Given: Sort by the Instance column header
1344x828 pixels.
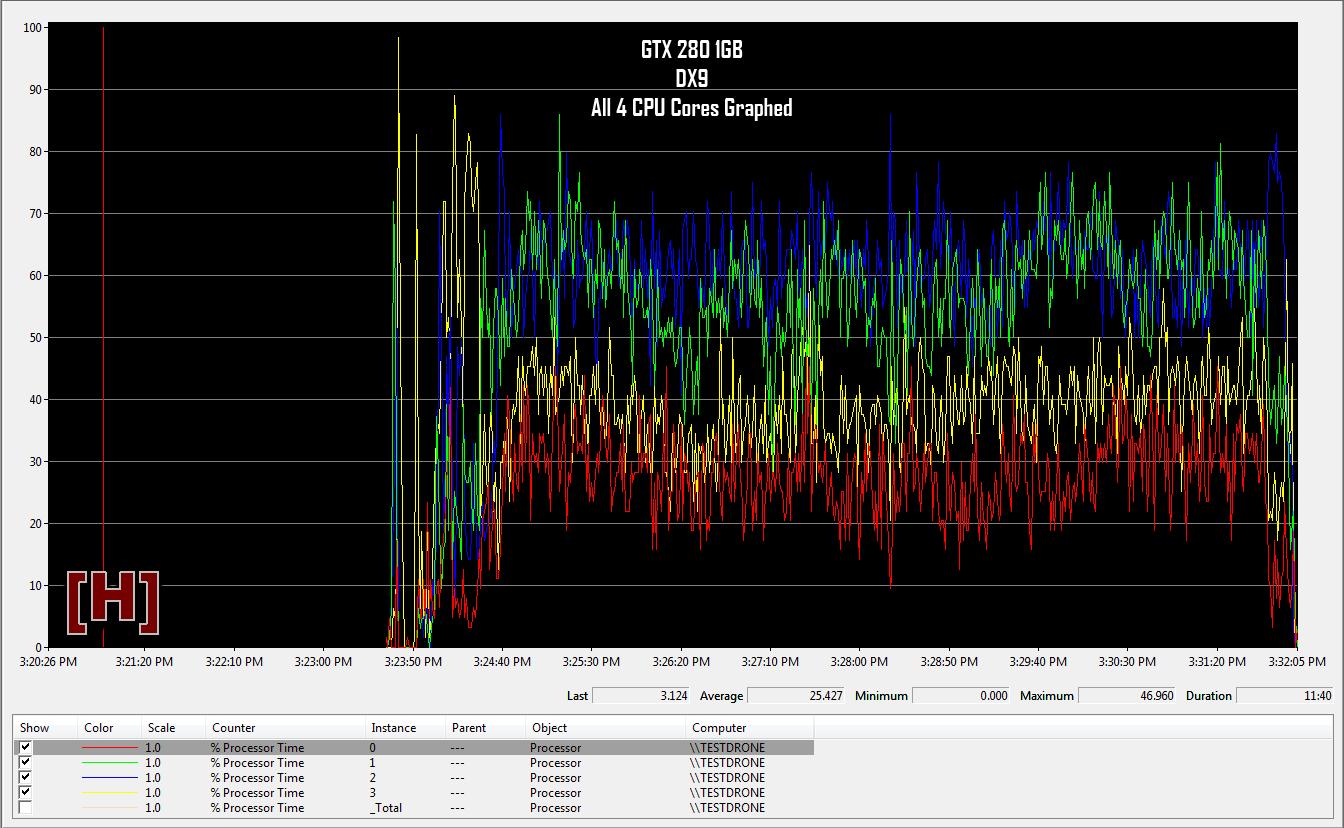Looking at the screenshot, I should pyautogui.click(x=406, y=727).
